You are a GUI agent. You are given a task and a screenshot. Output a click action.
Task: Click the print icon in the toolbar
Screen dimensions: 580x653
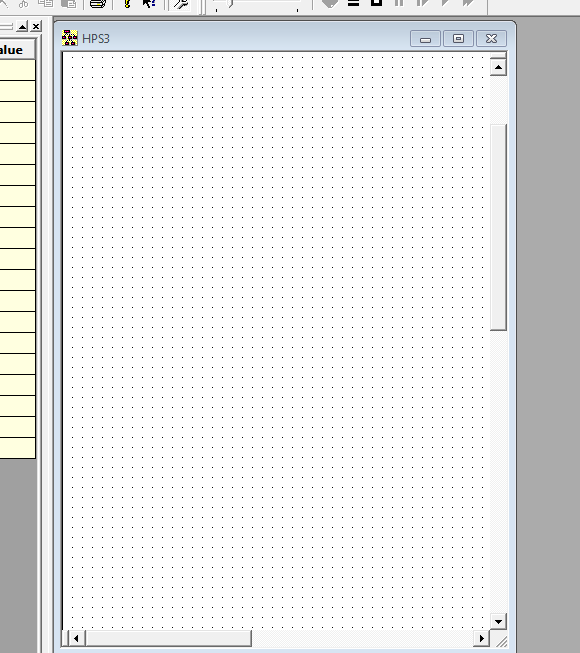tap(98, 3)
